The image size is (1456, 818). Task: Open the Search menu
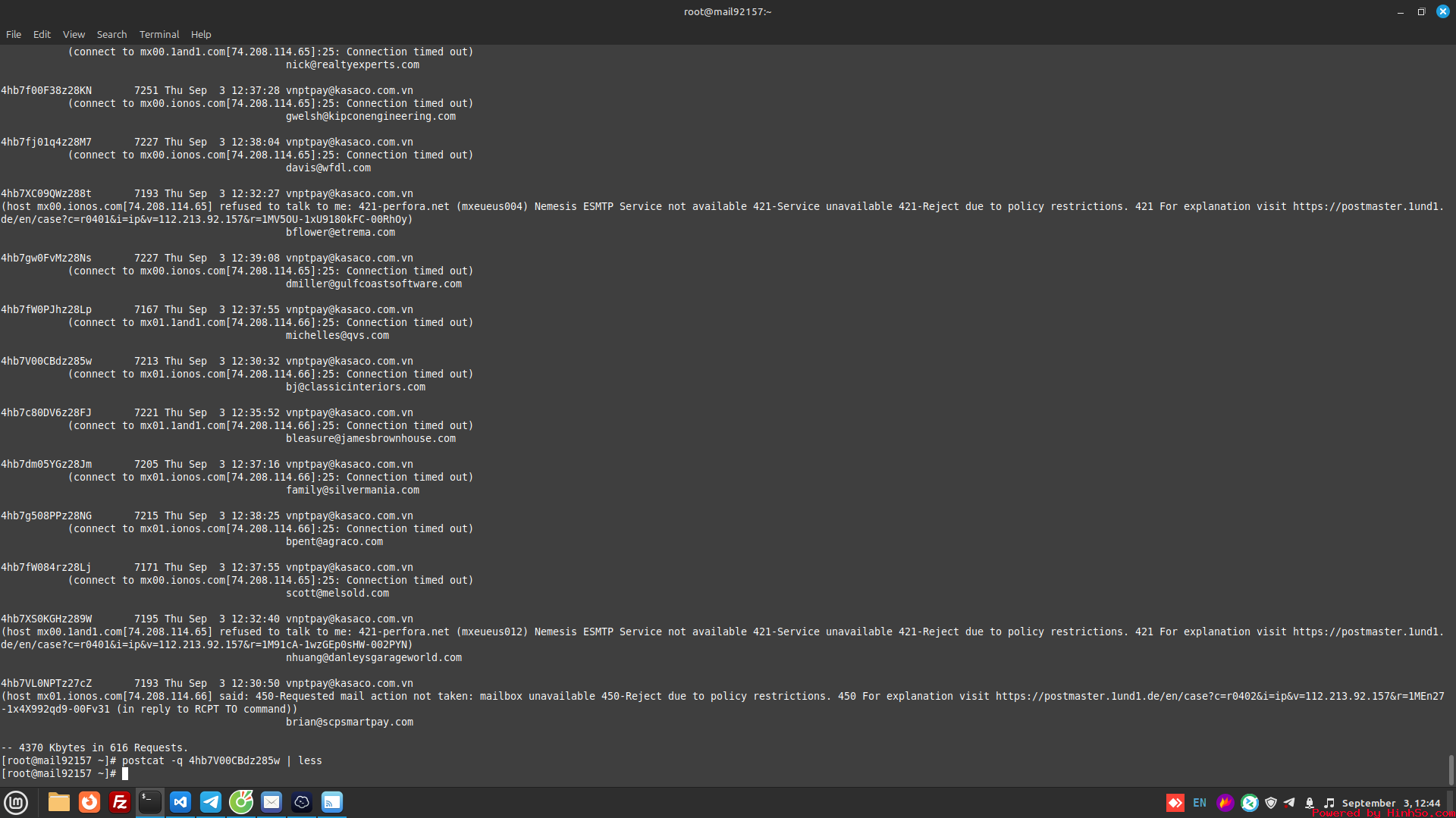click(111, 34)
